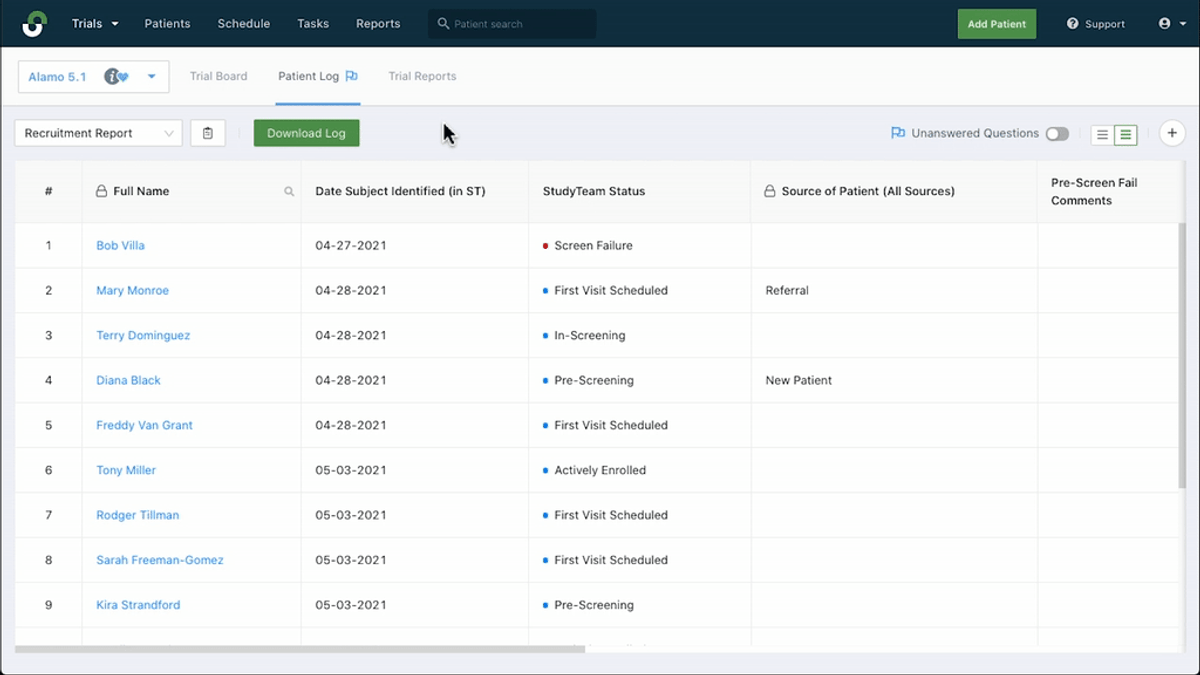This screenshot has height=675, width=1200.
Task: Click the search magnifier in Full Name column
Action: 289,191
